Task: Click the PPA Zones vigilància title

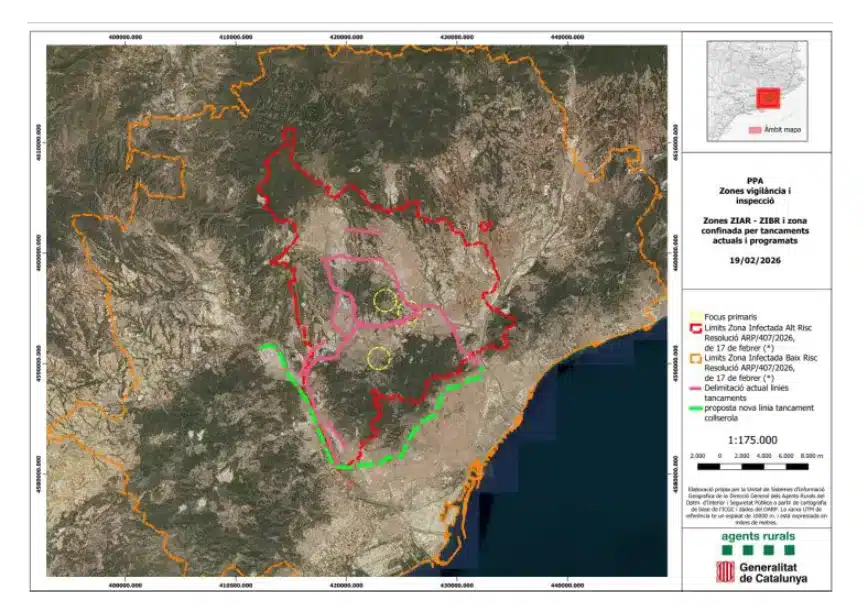Action: pyautogui.click(x=756, y=188)
